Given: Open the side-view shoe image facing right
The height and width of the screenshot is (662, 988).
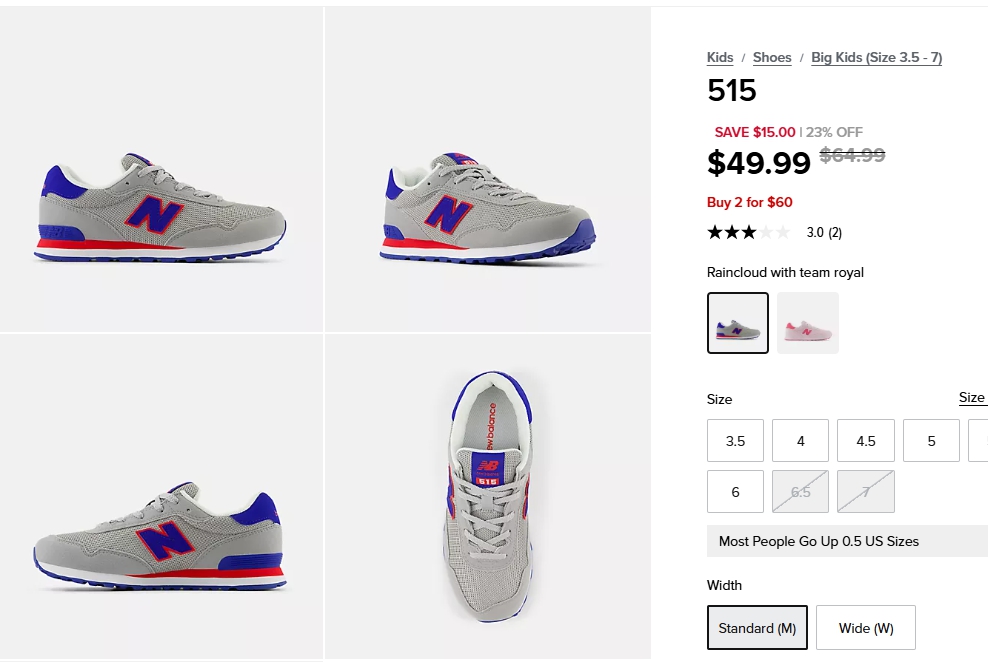Looking at the screenshot, I should pos(161,208).
